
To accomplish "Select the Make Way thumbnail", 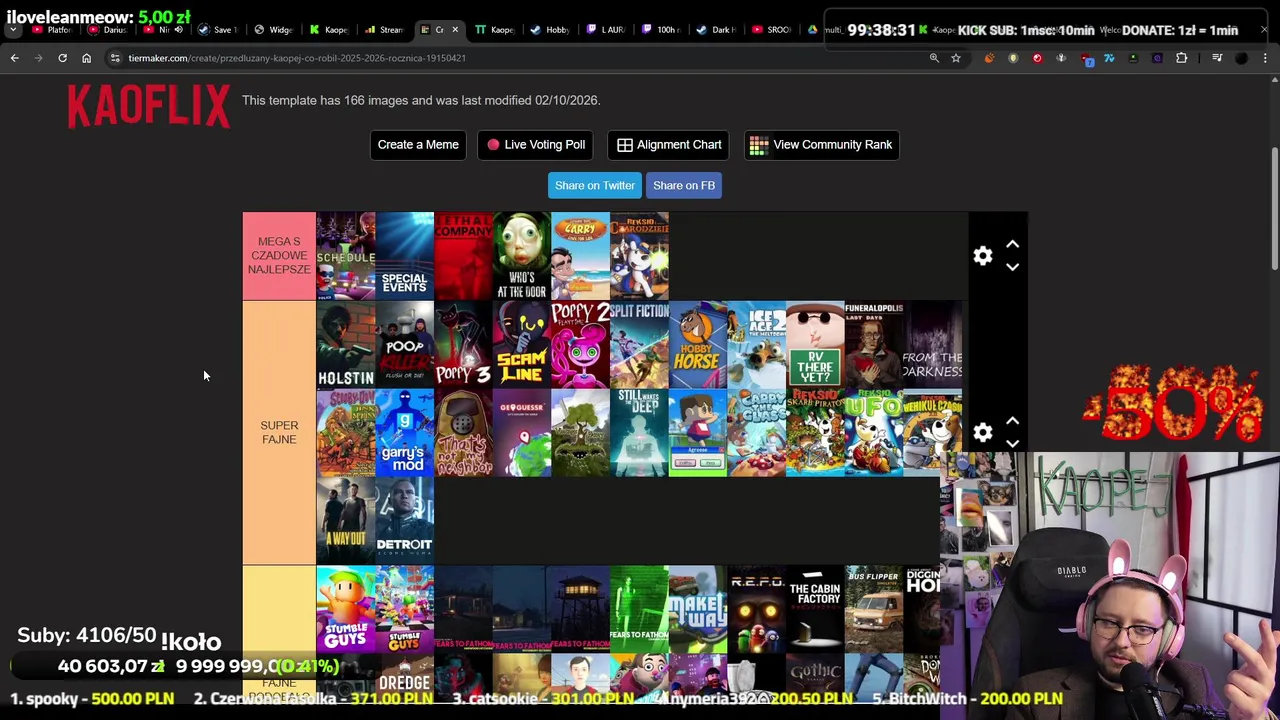I will 698,610.
